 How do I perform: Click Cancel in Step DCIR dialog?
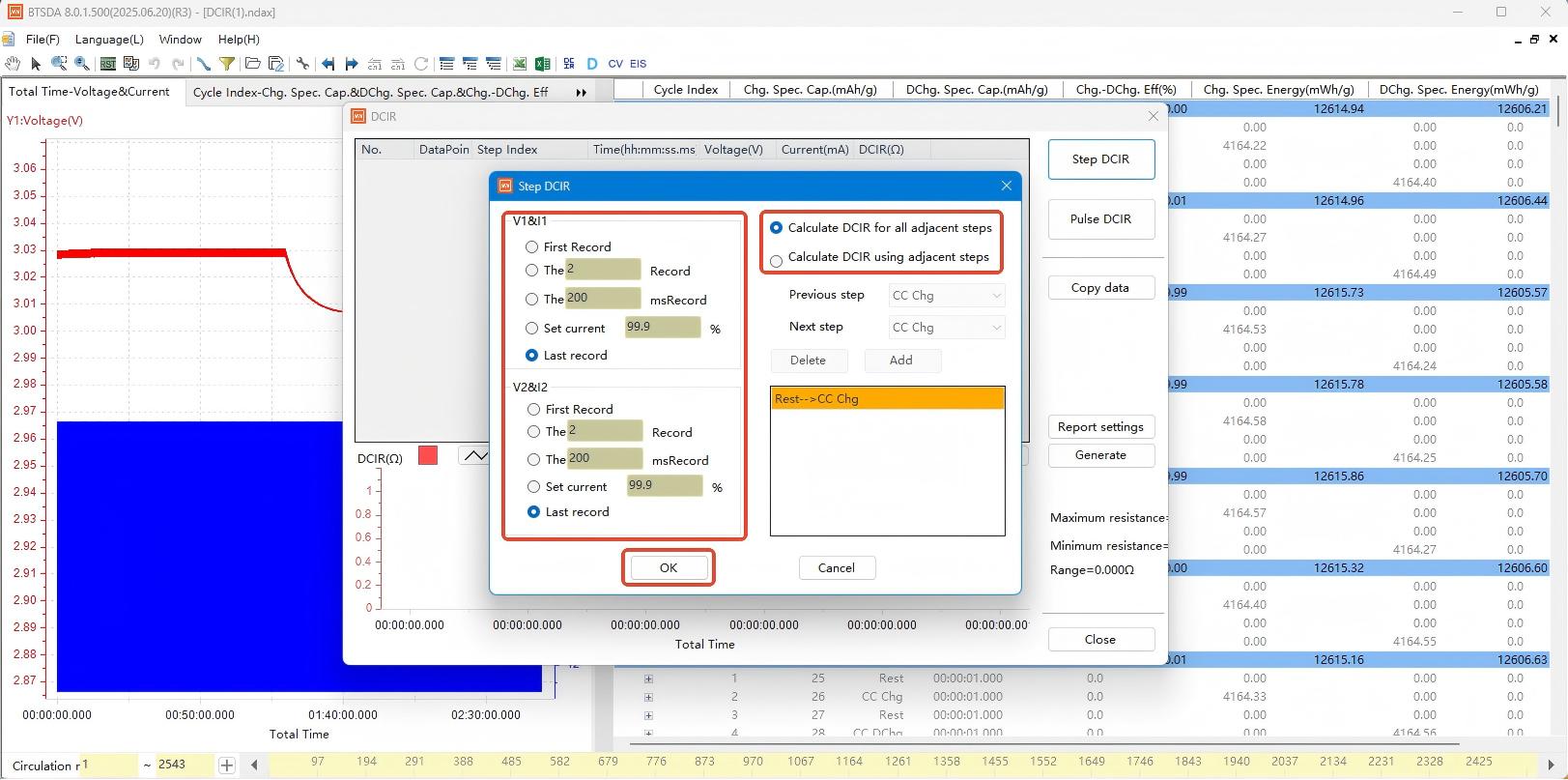(837, 568)
